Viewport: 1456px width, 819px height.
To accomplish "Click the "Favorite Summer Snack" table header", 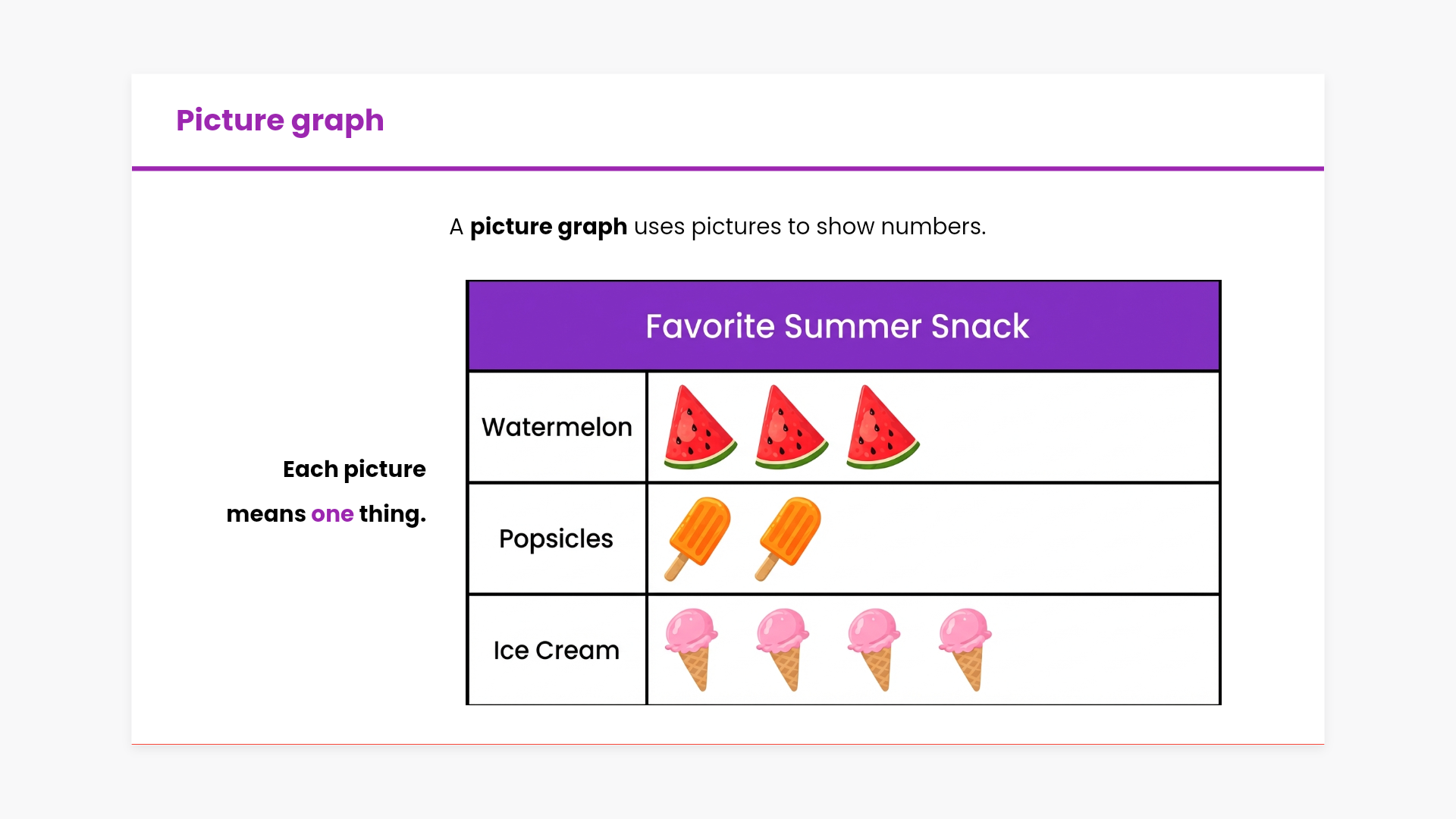I will (837, 327).
